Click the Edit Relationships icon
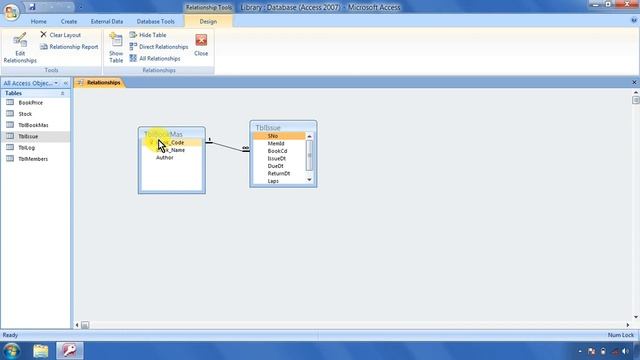 (20, 40)
